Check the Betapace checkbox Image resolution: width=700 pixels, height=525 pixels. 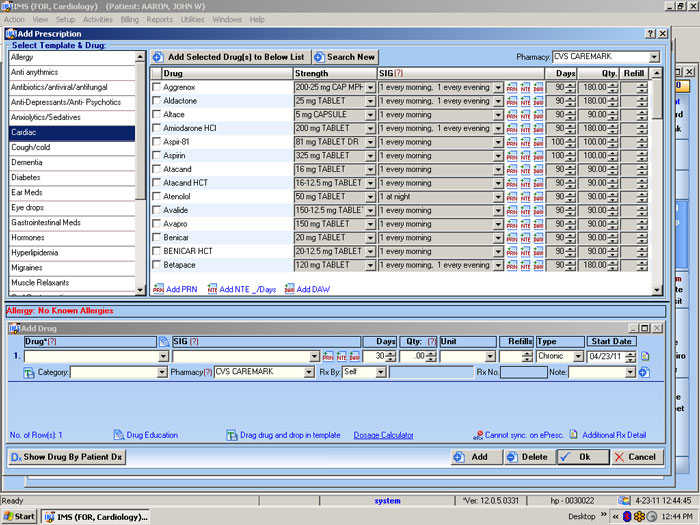pos(156,264)
